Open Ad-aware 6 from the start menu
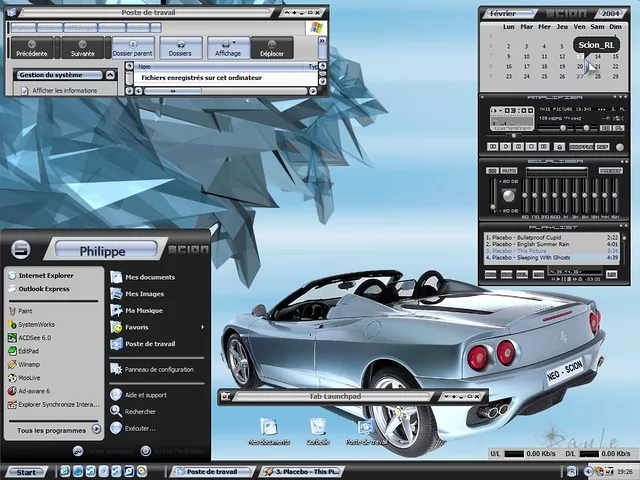 pos(33,391)
